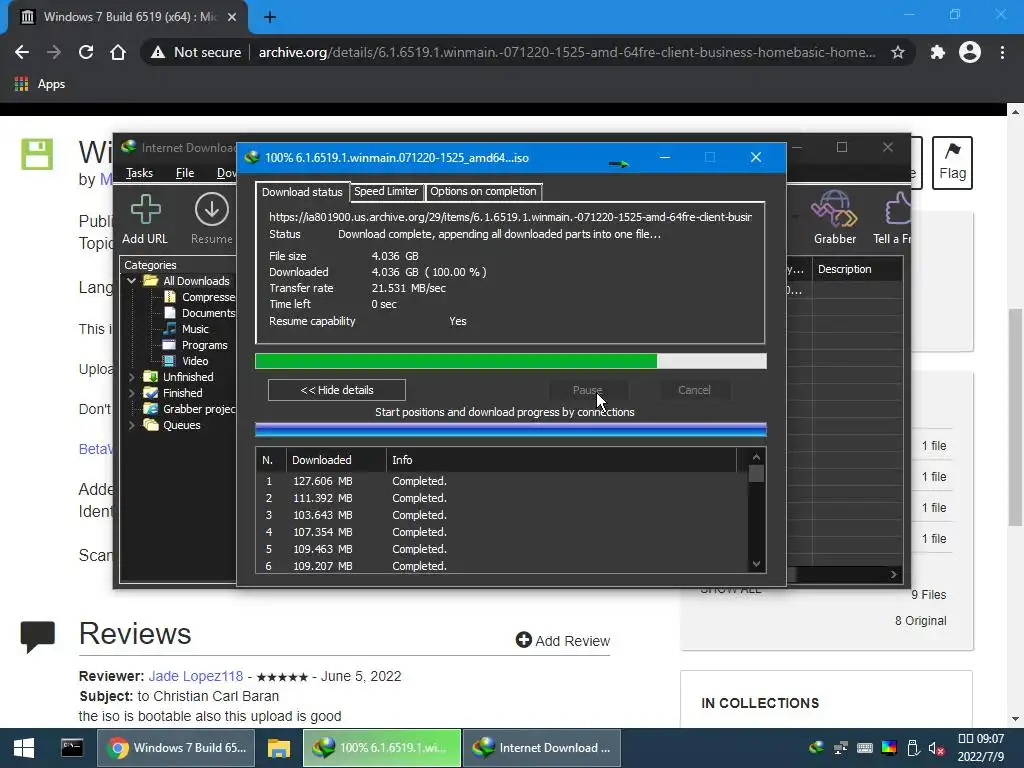Click the green download progress bar
The width and height of the screenshot is (1024, 768).
click(511, 361)
